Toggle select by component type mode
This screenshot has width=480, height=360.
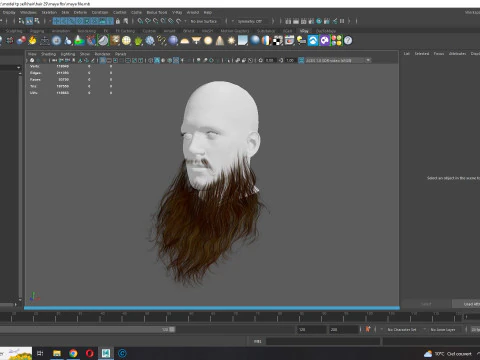[x=37, y=21]
